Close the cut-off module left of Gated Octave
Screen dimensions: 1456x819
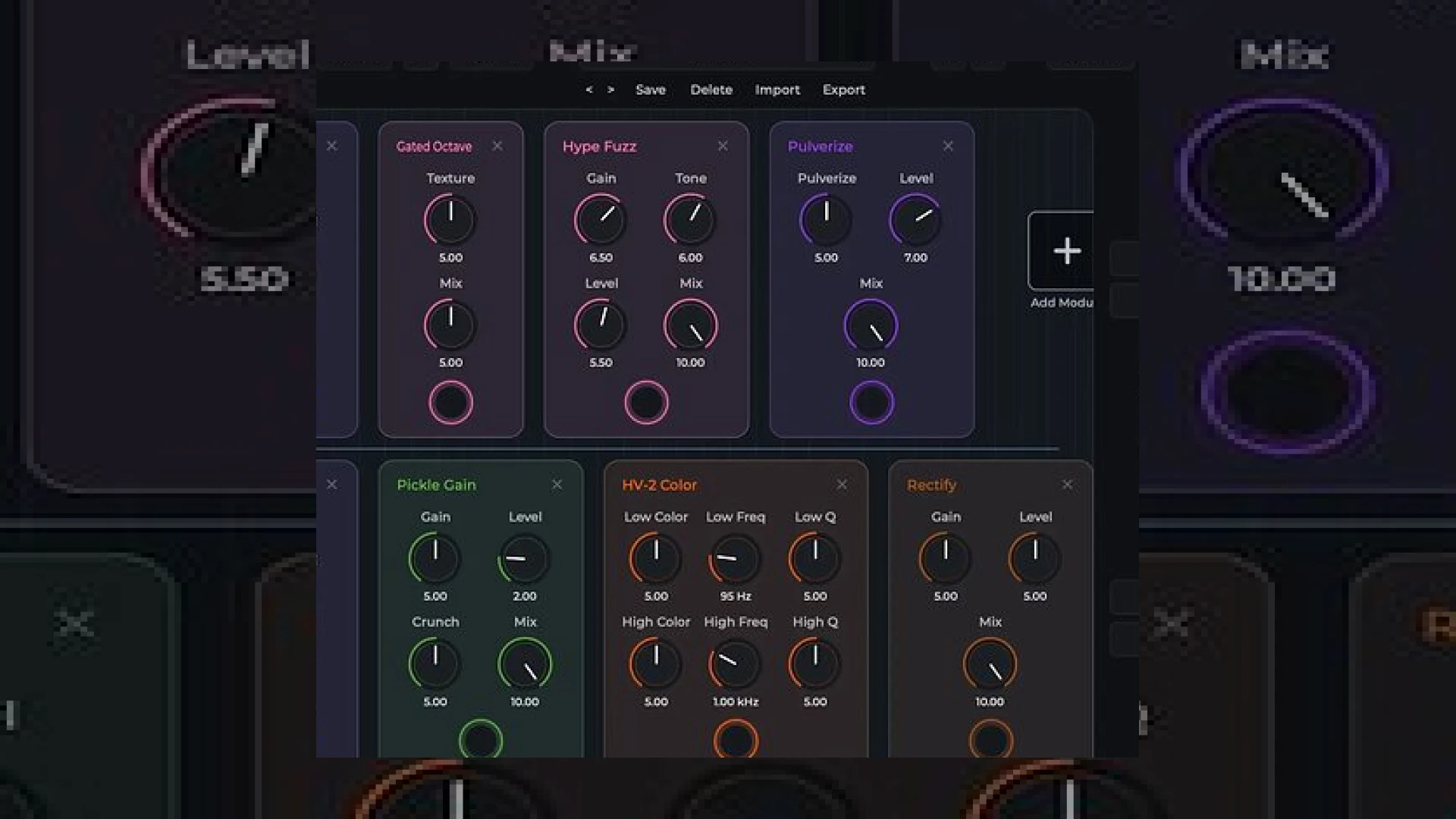[x=331, y=146]
